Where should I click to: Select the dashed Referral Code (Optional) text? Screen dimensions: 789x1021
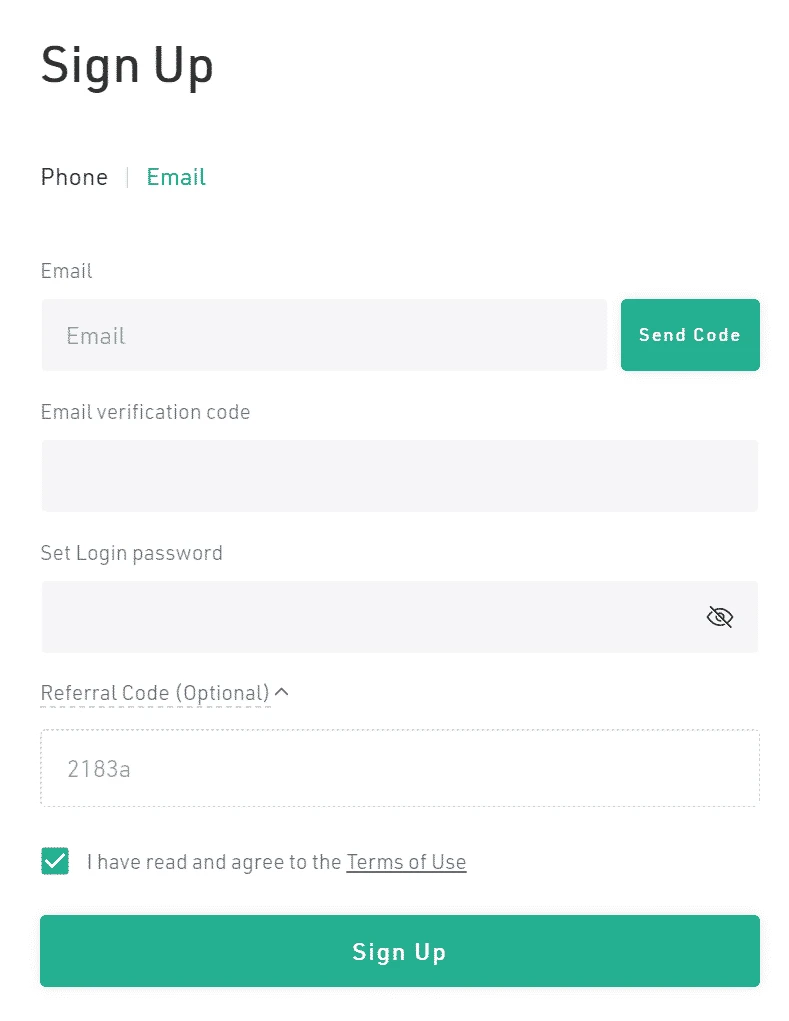[x=155, y=692]
